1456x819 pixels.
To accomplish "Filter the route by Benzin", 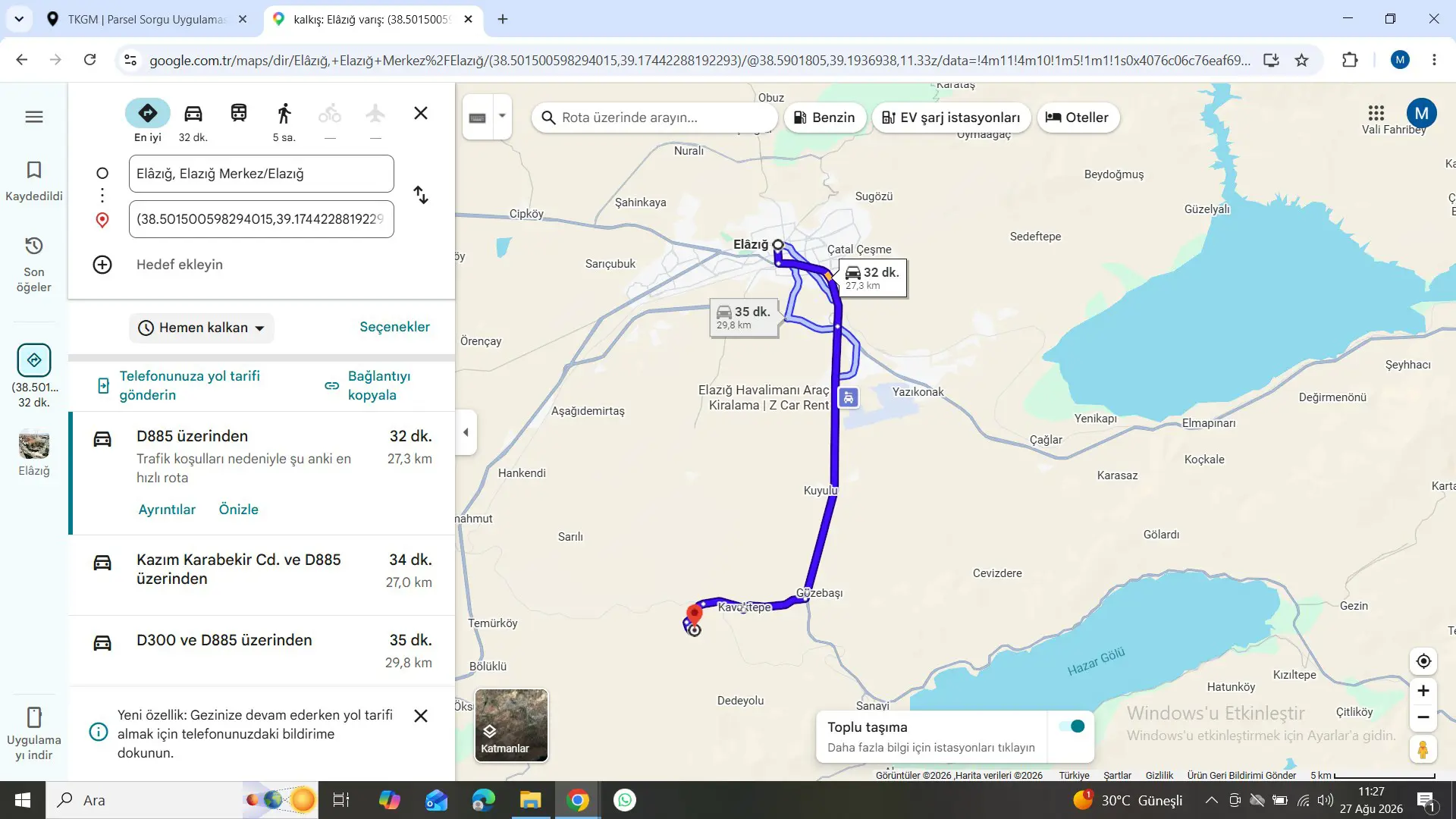I will tap(824, 118).
